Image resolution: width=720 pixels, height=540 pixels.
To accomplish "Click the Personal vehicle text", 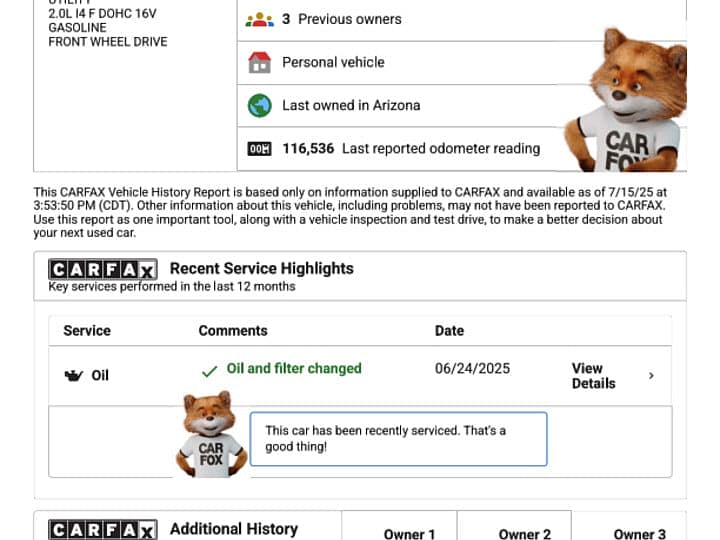I will pyautogui.click(x=333, y=62).
